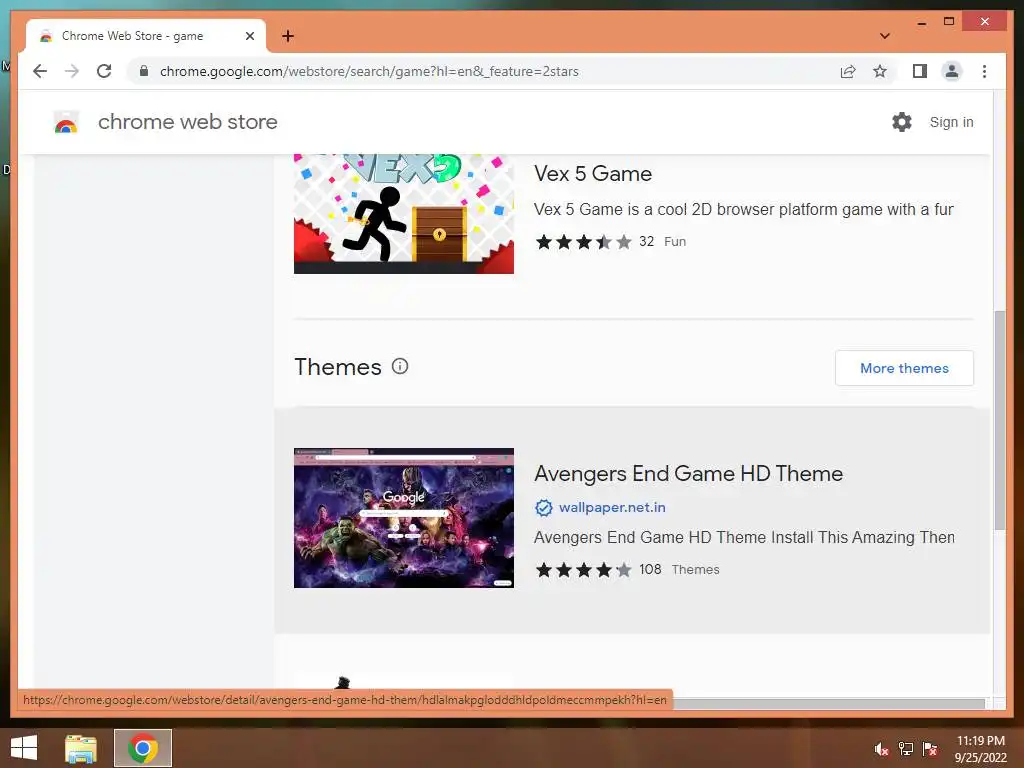Open the Action Center flag icon
Image resolution: width=1024 pixels, height=768 pixels.
pos(930,749)
